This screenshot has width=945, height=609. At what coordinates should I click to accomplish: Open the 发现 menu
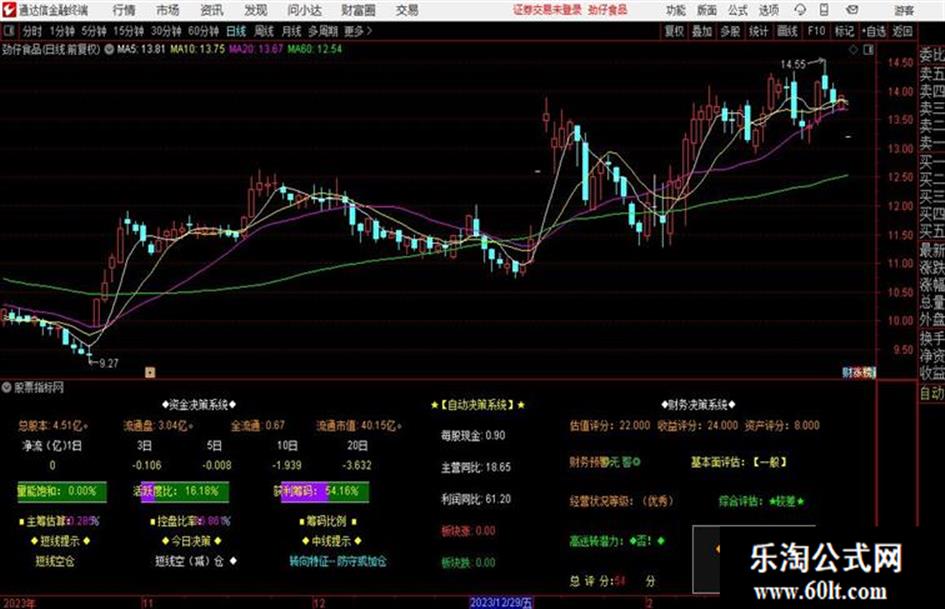pyautogui.click(x=256, y=10)
